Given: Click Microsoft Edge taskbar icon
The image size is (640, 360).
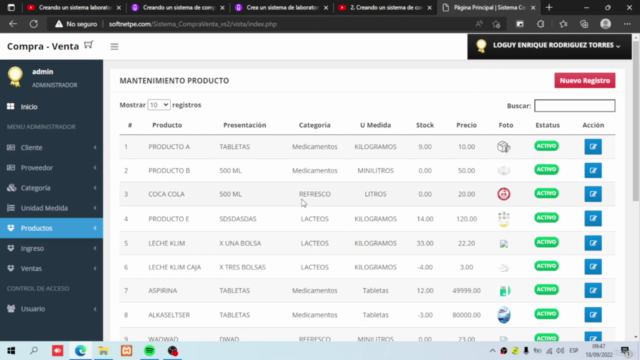Looking at the screenshot, I should click(x=80, y=351).
